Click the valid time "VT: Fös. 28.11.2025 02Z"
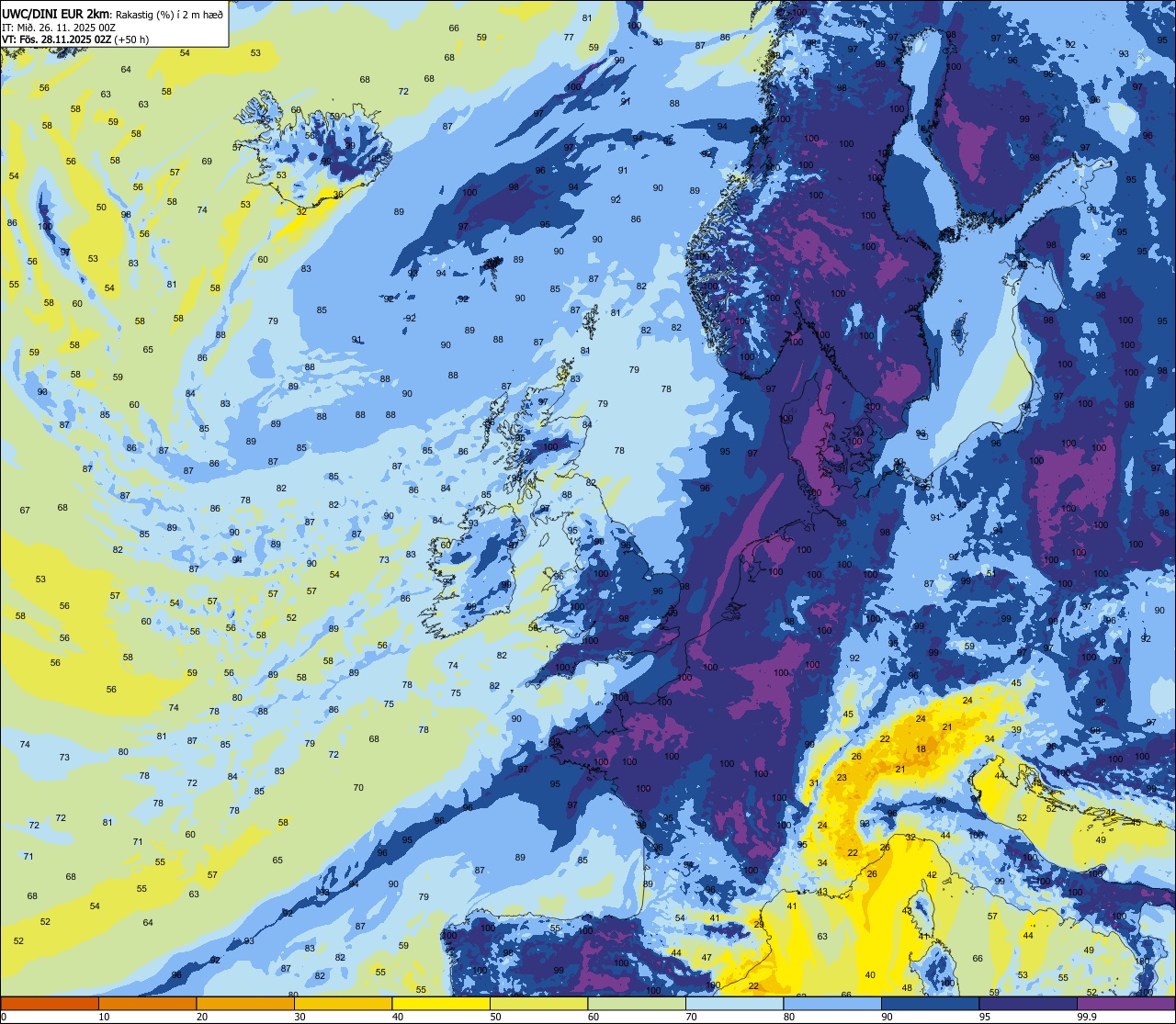 tap(57, 39)
